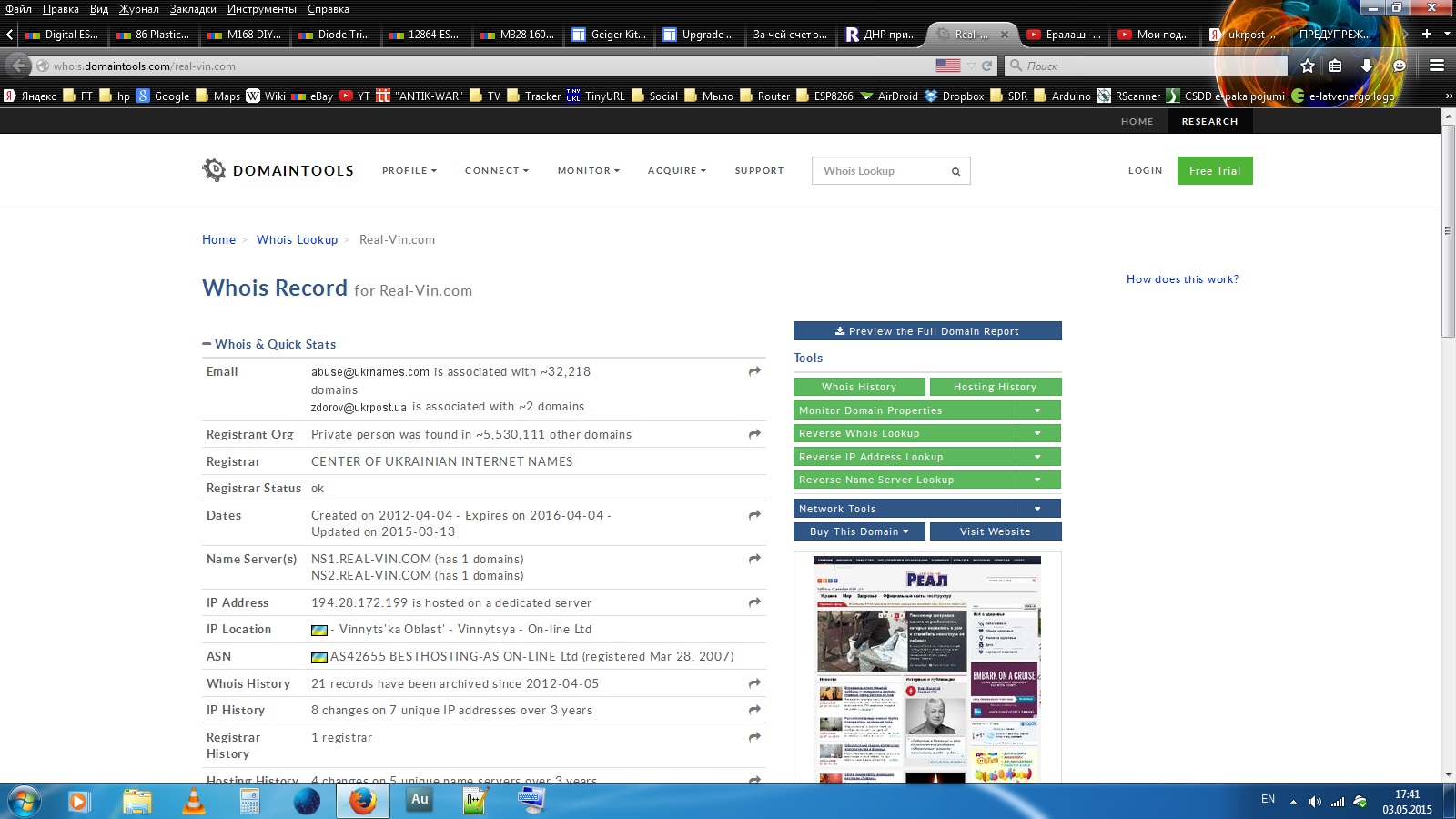Click the share arrow in the Registrar History row

pyautogui.click(x=754, y=737)
